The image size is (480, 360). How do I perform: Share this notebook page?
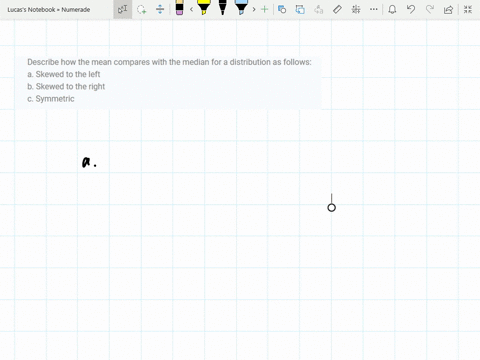pyautogui.click(x=449, y=9)
